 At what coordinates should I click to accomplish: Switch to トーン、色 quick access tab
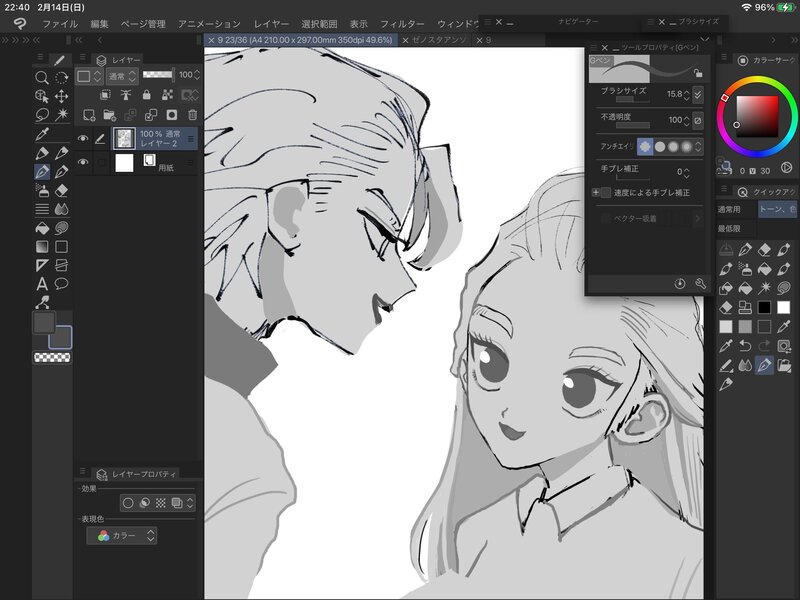(777, 209)
